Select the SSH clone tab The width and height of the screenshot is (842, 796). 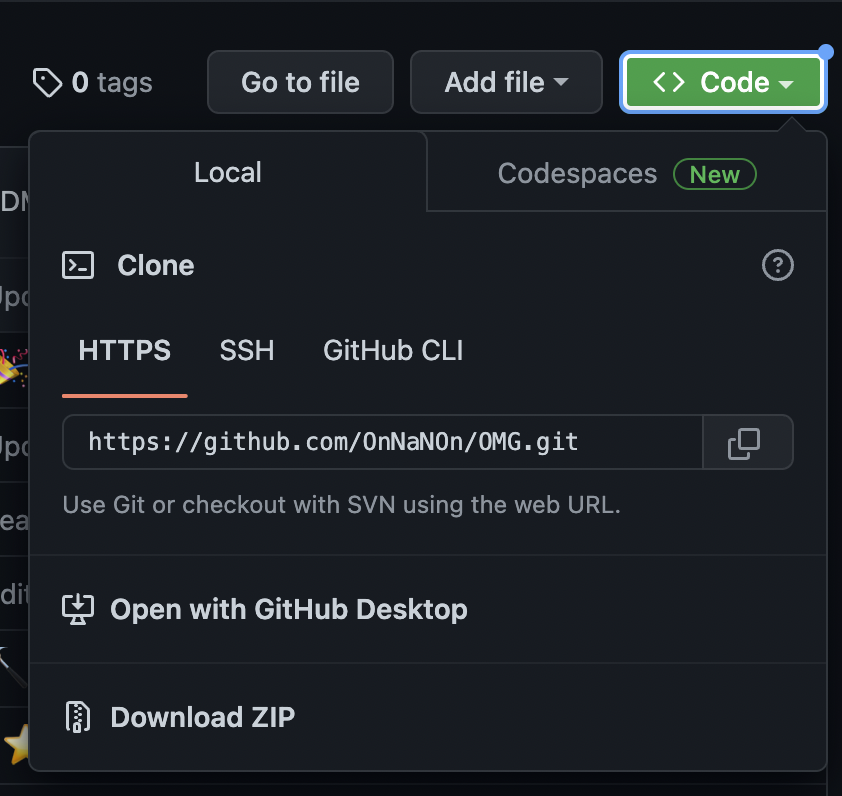(247, 351)
